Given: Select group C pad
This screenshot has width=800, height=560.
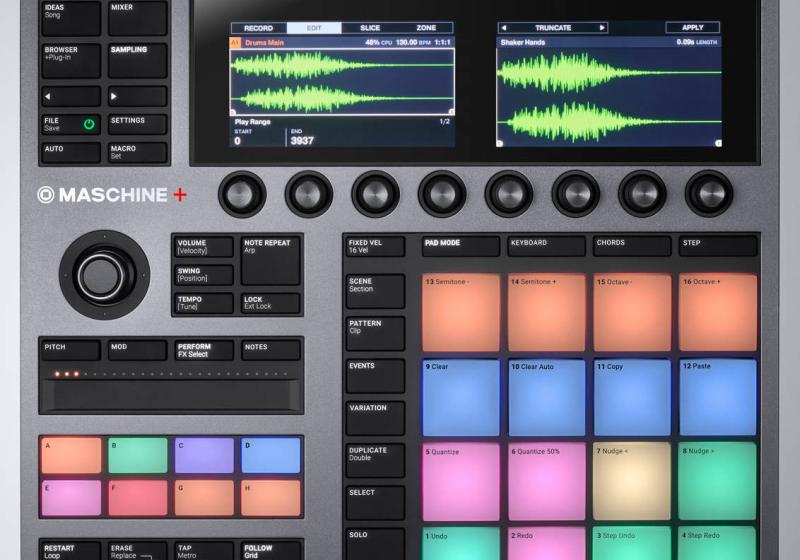Looking at the screenshot, I should tap(204, 455).
